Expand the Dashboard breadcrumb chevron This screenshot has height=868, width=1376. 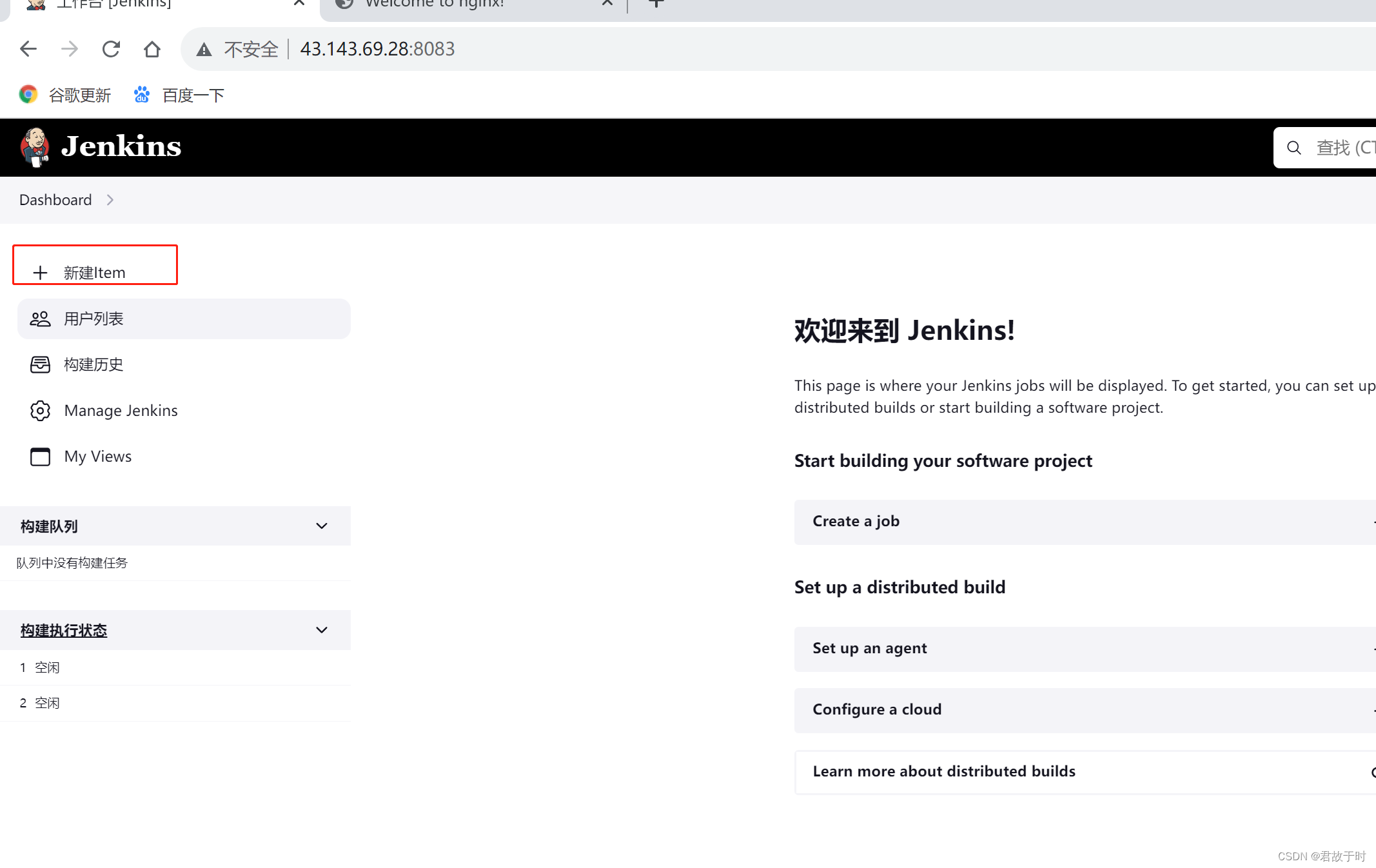click(x=110, y=200)
